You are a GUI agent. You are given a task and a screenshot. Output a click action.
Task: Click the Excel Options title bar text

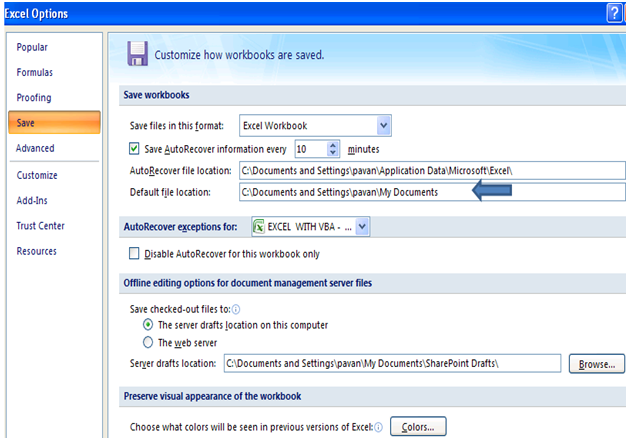[x=36, y=14]
